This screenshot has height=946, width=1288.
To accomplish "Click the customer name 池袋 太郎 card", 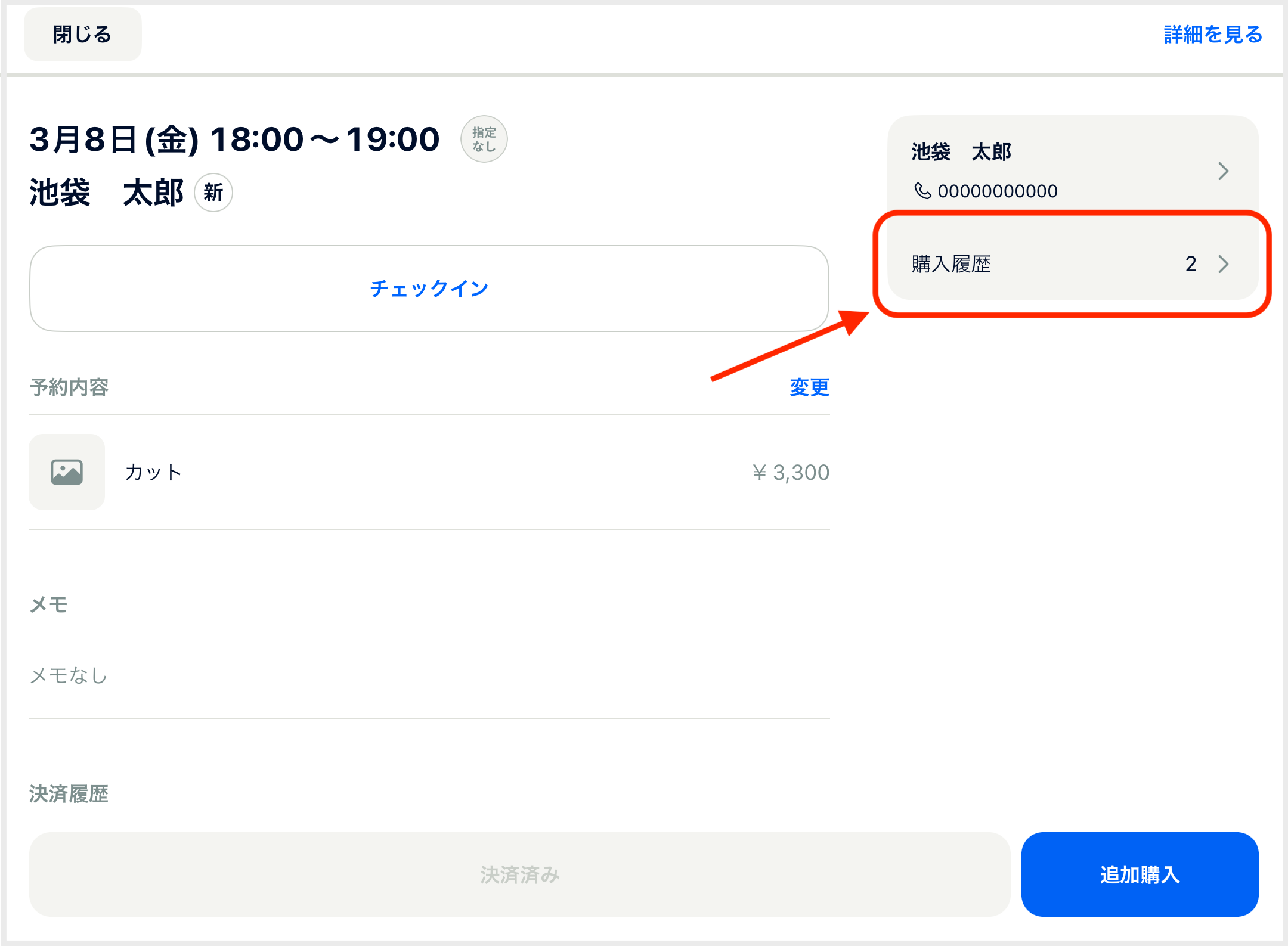I will point(1073,170).
